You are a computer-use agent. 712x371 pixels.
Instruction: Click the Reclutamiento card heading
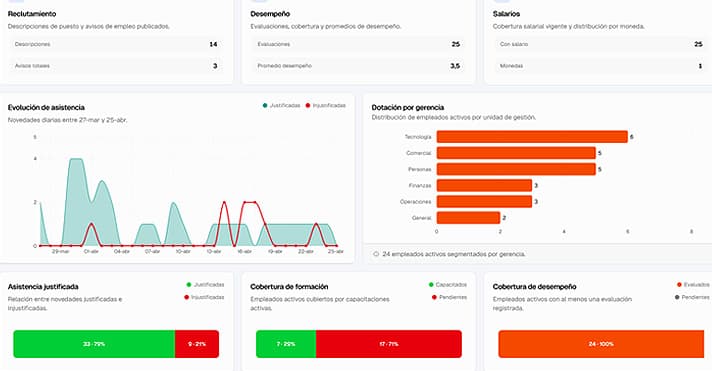32,14
